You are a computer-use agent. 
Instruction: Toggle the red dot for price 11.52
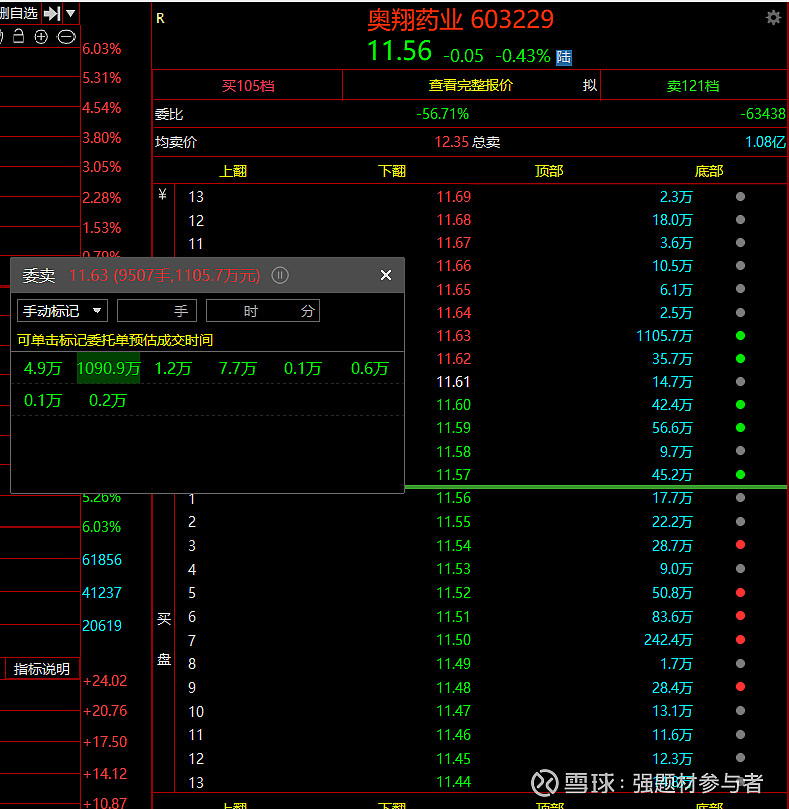[x=740, y=592]
